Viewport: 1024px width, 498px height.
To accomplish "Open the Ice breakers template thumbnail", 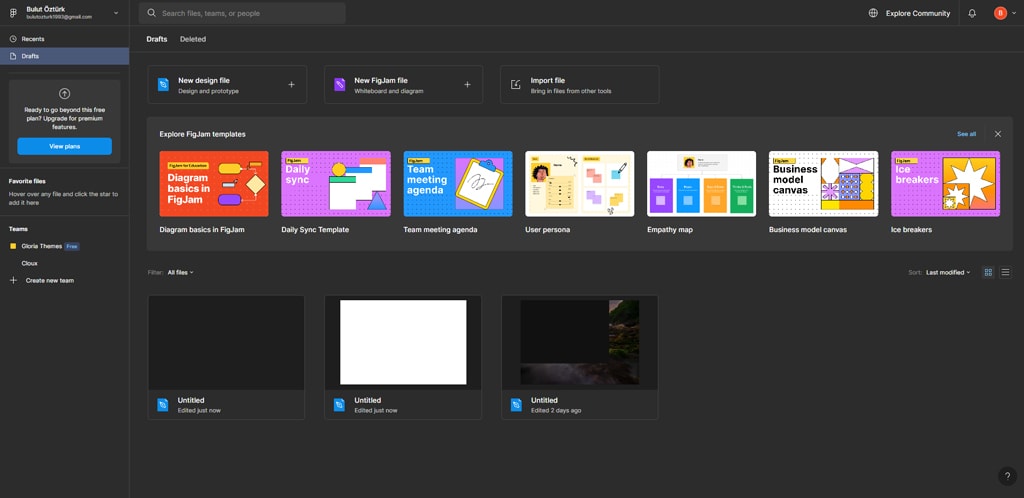I will (x=945, y=183).
